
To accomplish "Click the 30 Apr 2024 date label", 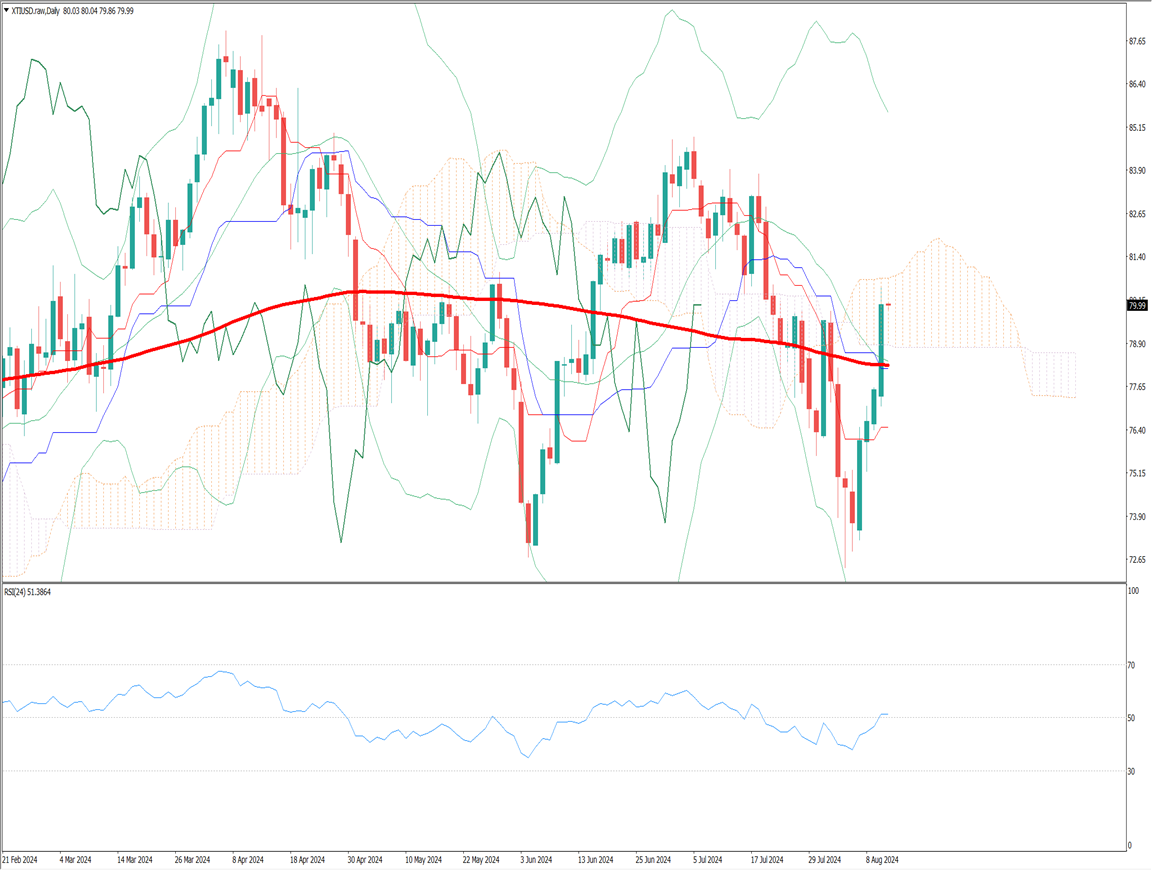I will tap(367, 859).
